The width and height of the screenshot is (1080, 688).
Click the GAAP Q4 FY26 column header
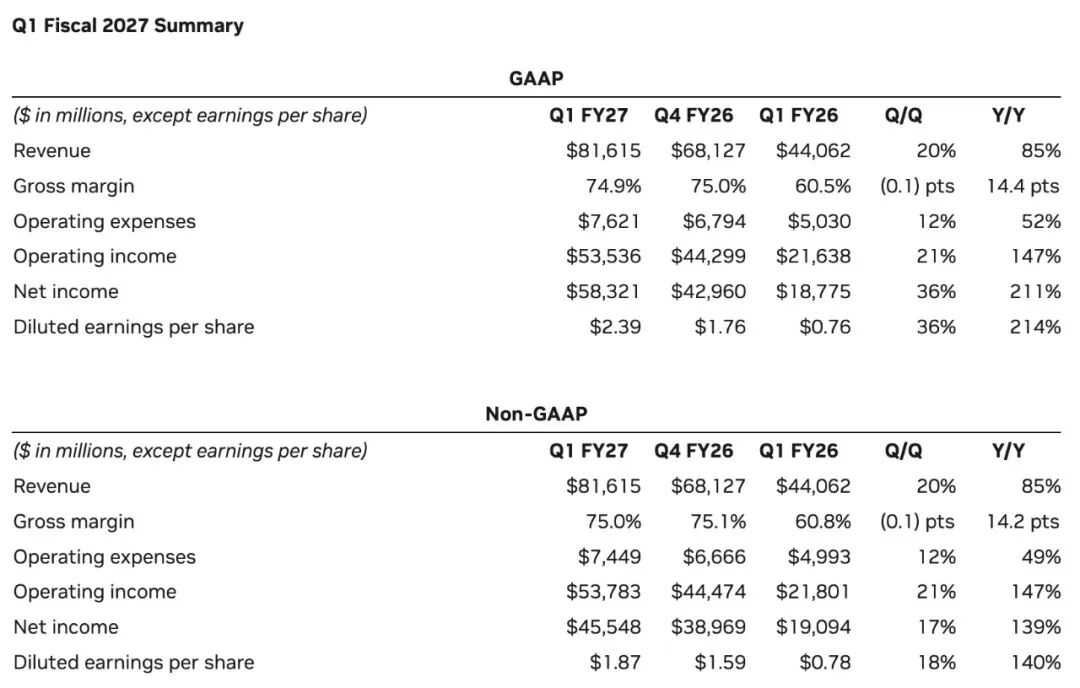(694, 115)
